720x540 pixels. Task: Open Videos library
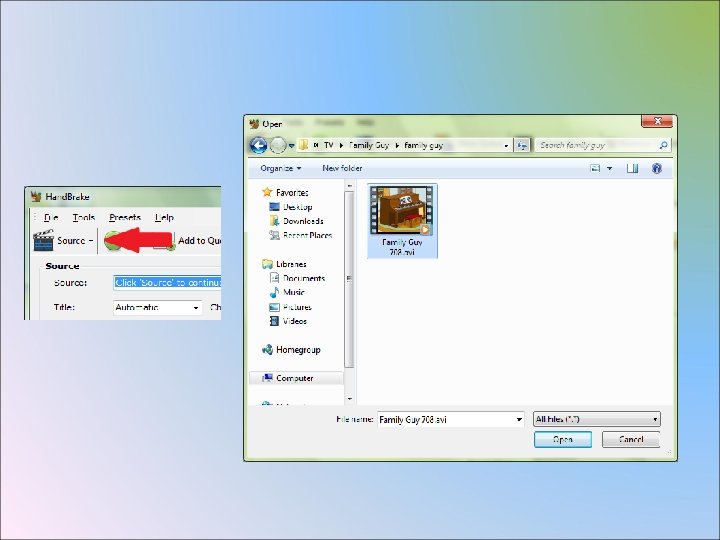click(x=288, y=321)
